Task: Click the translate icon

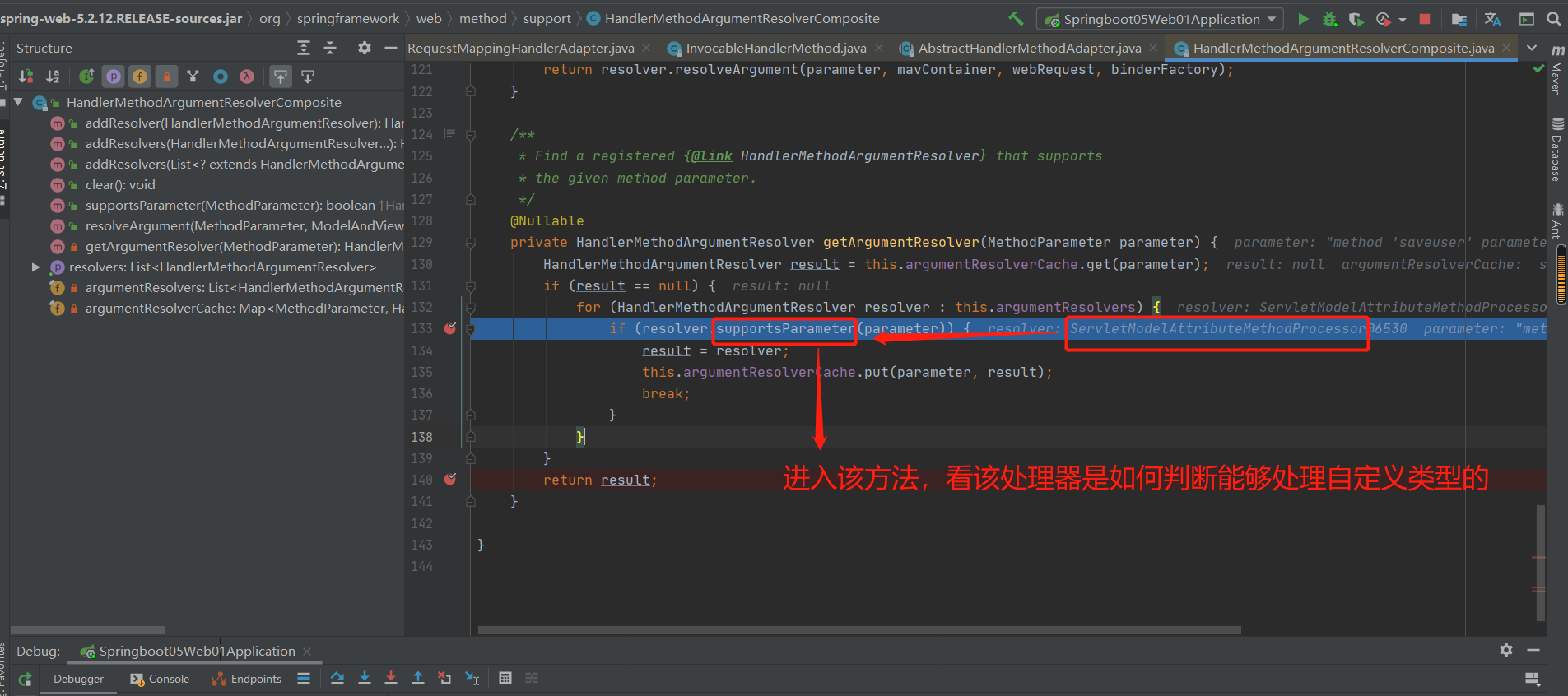Action: pyautogui.click(x=1492, y=18)
